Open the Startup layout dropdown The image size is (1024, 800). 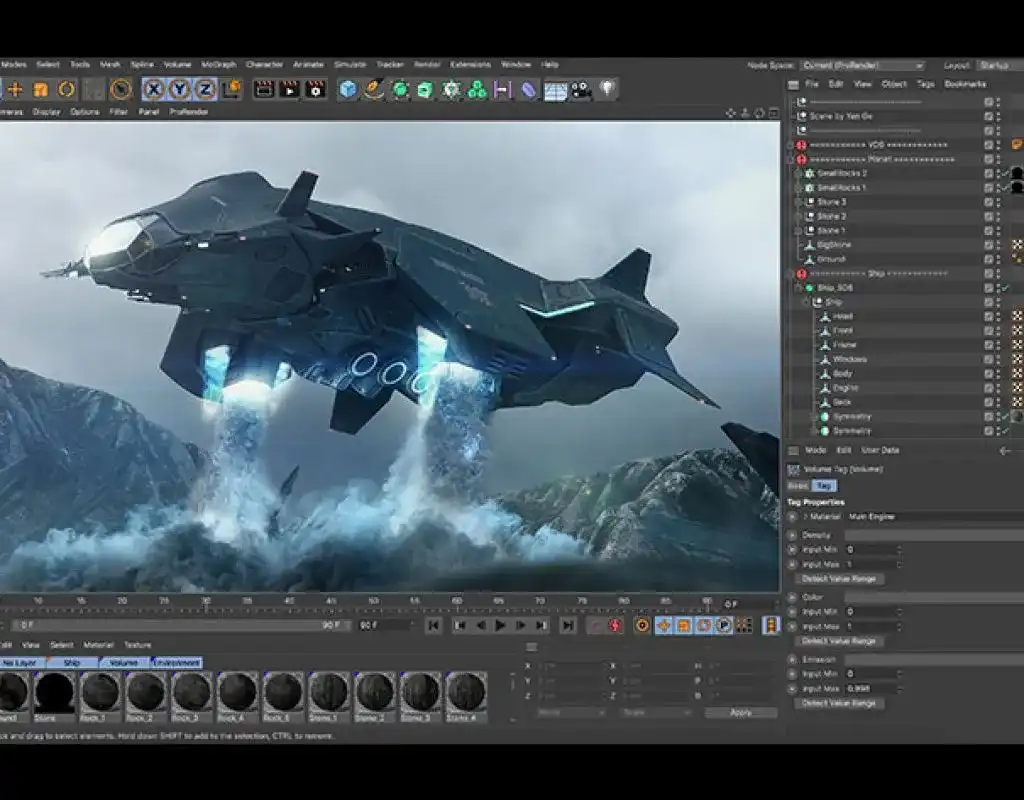click(994, 66)
